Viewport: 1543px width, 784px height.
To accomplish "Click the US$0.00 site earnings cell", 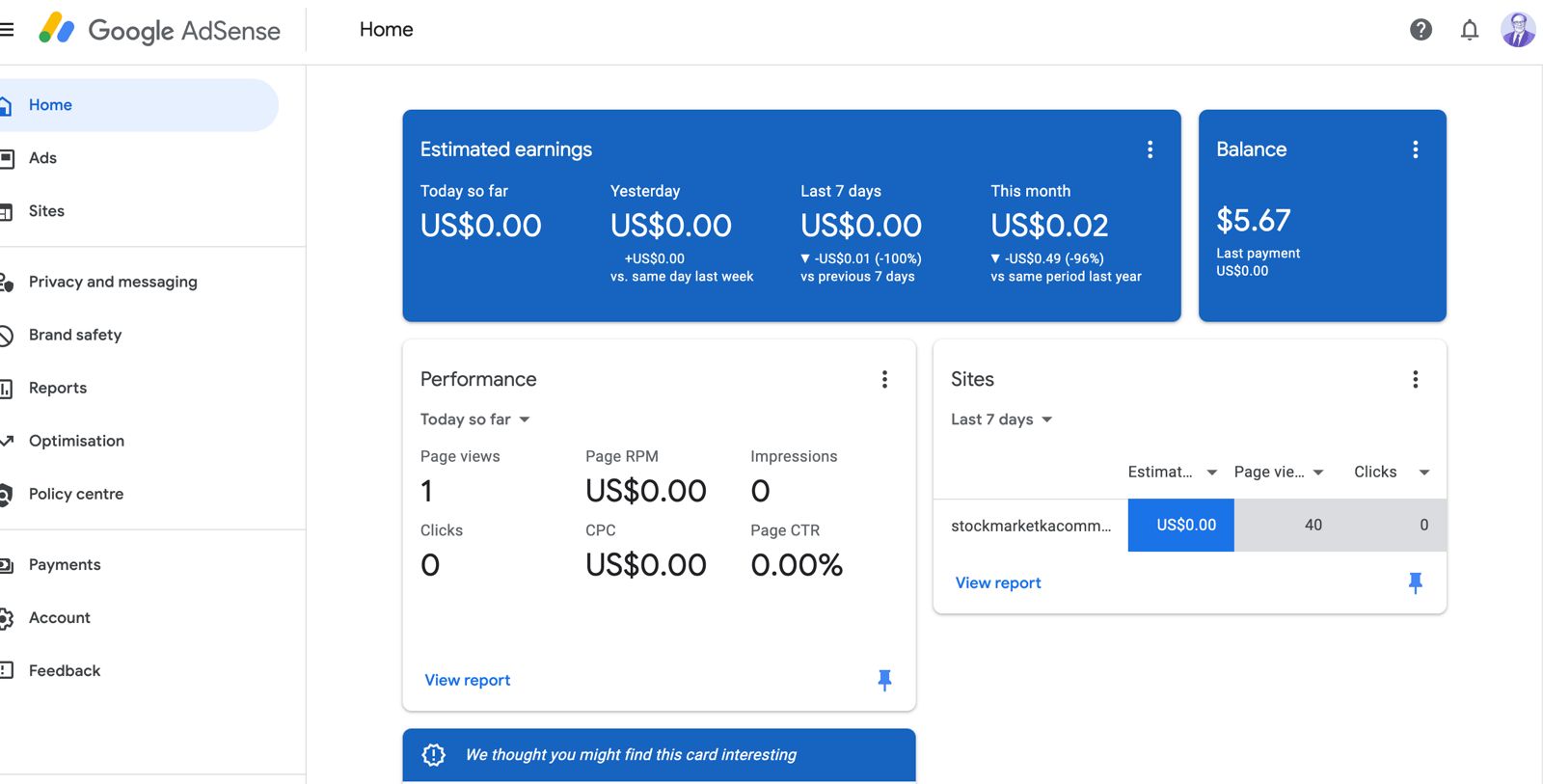I will (x=1181, y=526).
